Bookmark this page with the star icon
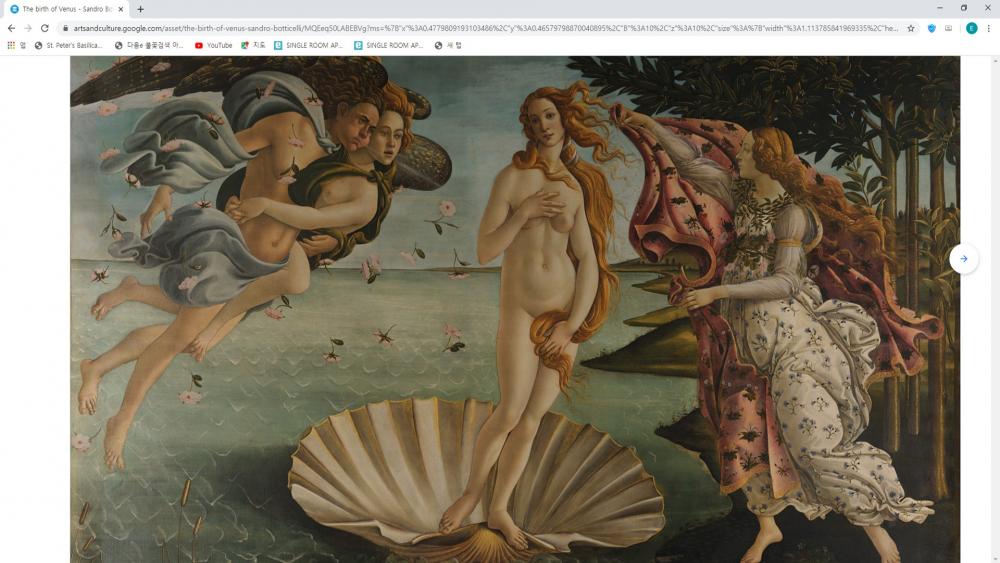Screen dimensions: 1000x563 click(911, 28)
